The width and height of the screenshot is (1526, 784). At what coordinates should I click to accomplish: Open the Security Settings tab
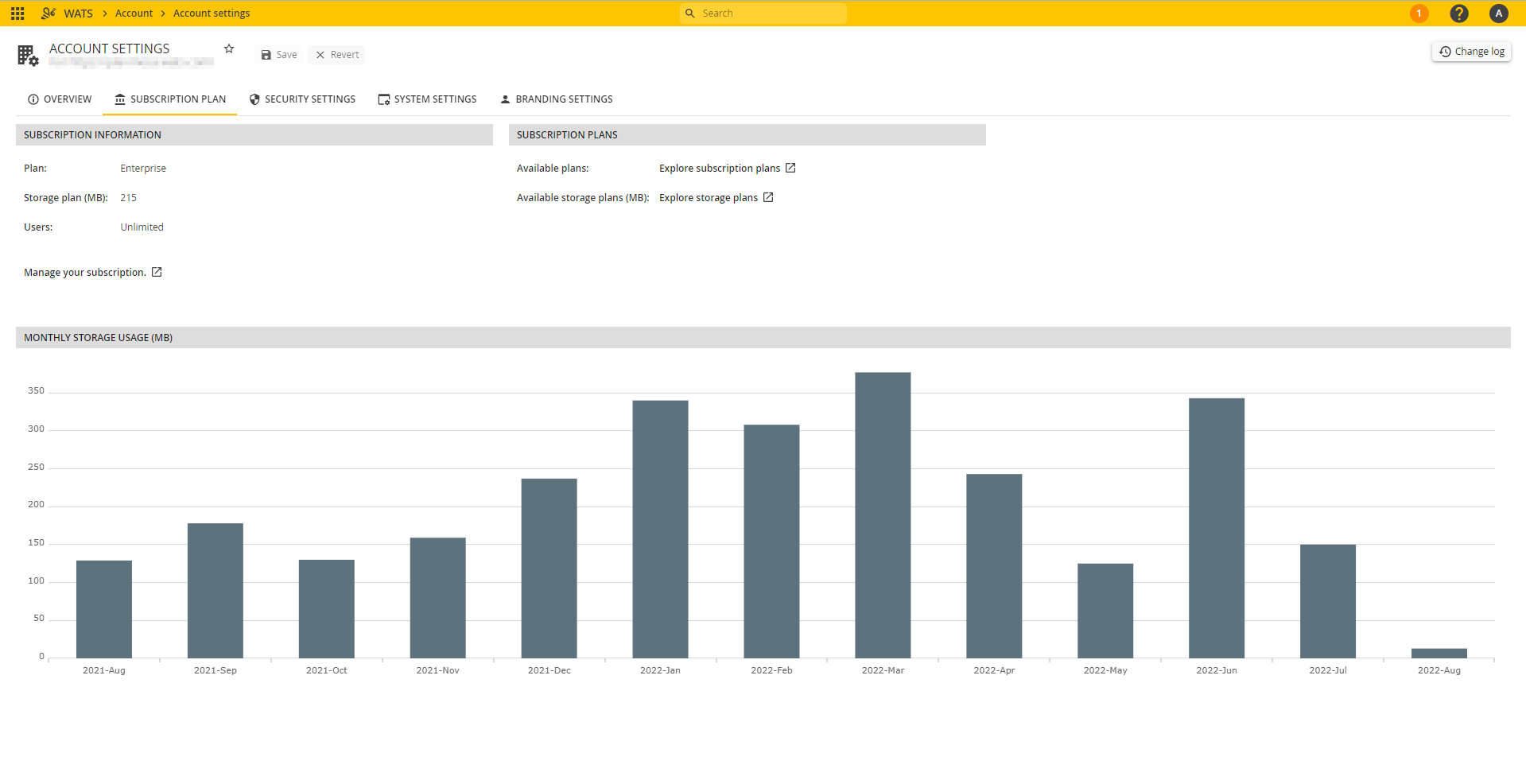[x=302, y=99]
